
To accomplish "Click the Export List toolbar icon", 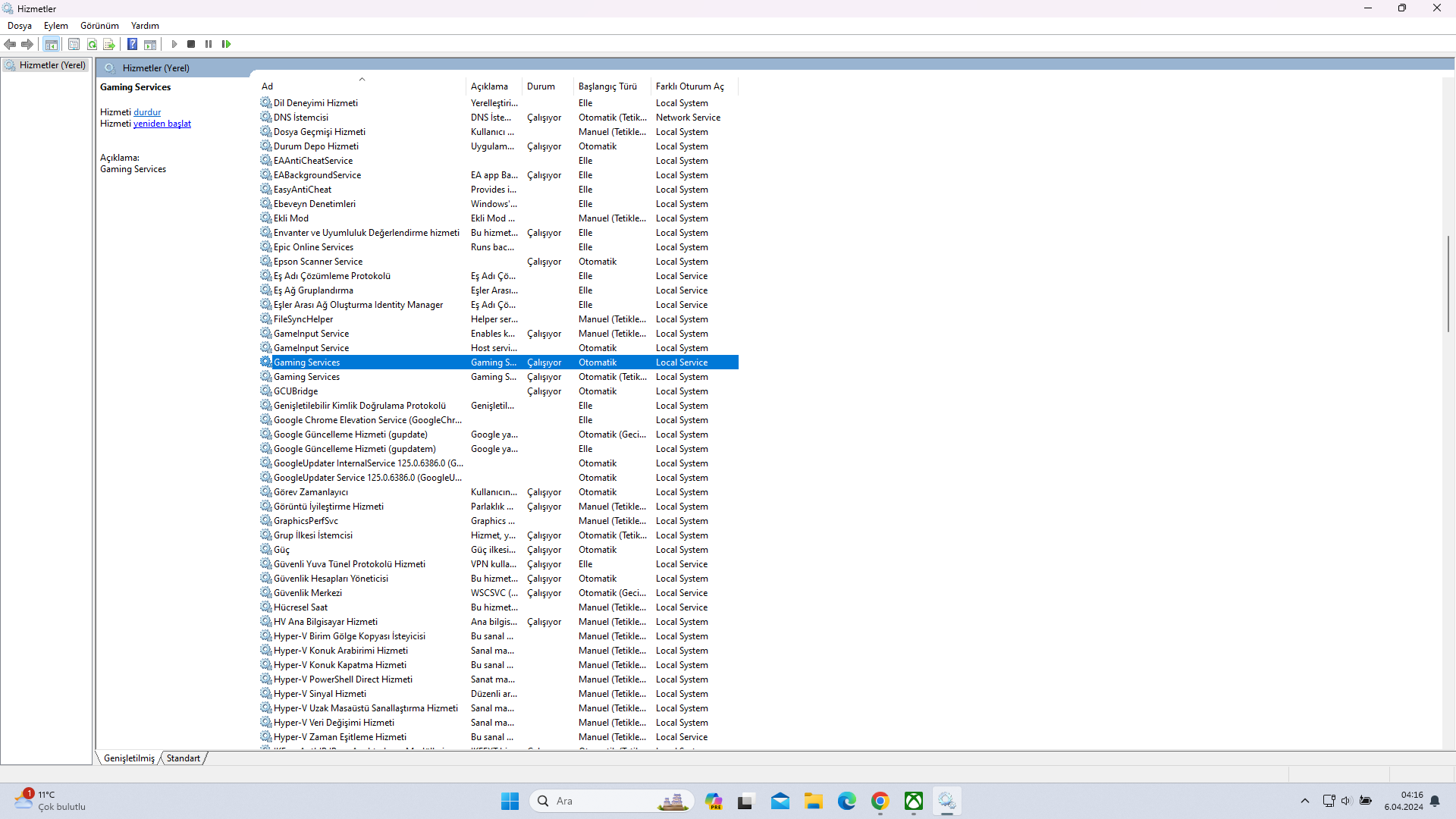I will click(109, 44).
